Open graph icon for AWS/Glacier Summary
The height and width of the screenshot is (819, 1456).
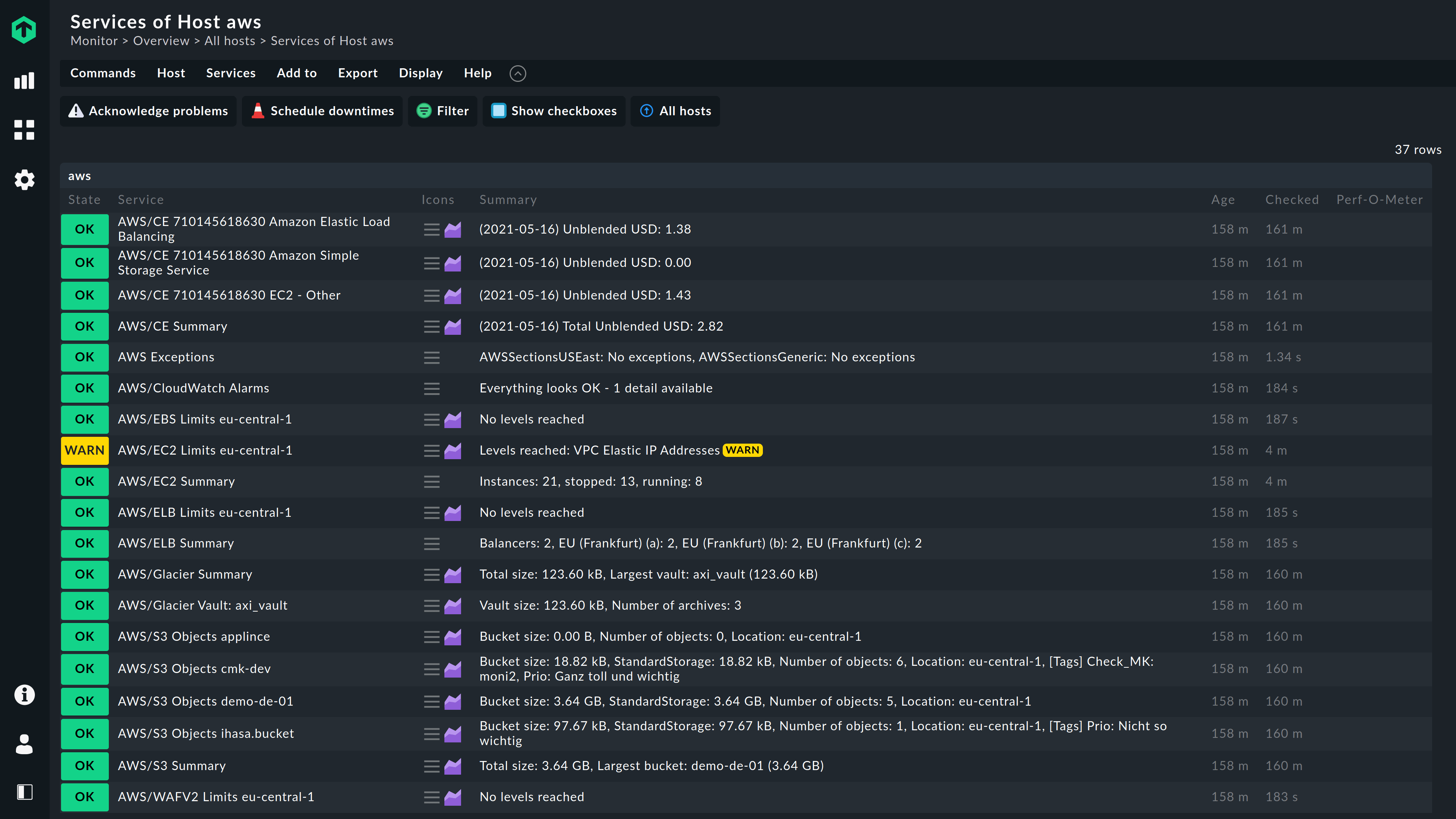click(x=453, y=575)
